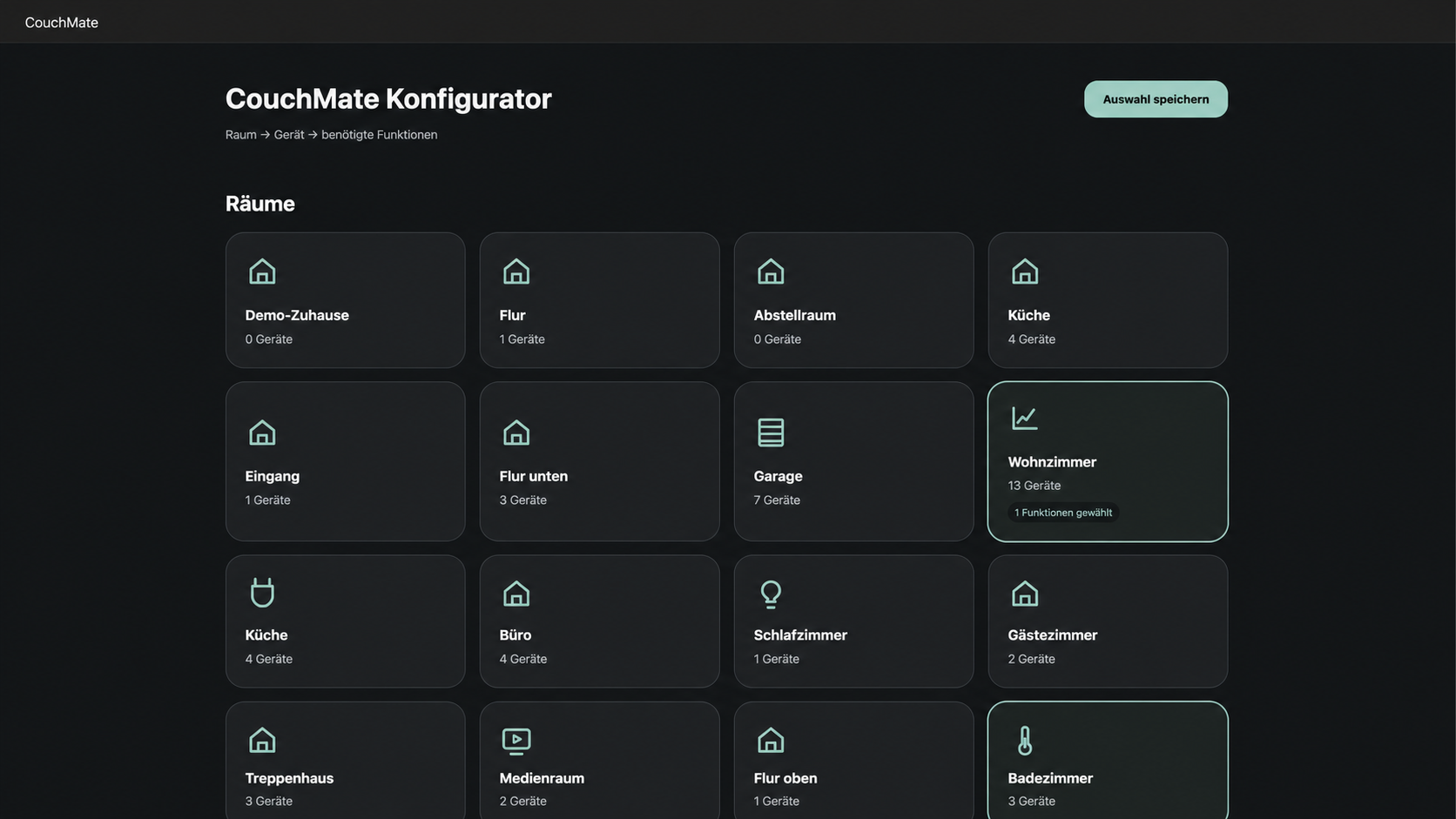
Task: Click '3 Geräte' under Treppenhaus
Action: (269, 802)
